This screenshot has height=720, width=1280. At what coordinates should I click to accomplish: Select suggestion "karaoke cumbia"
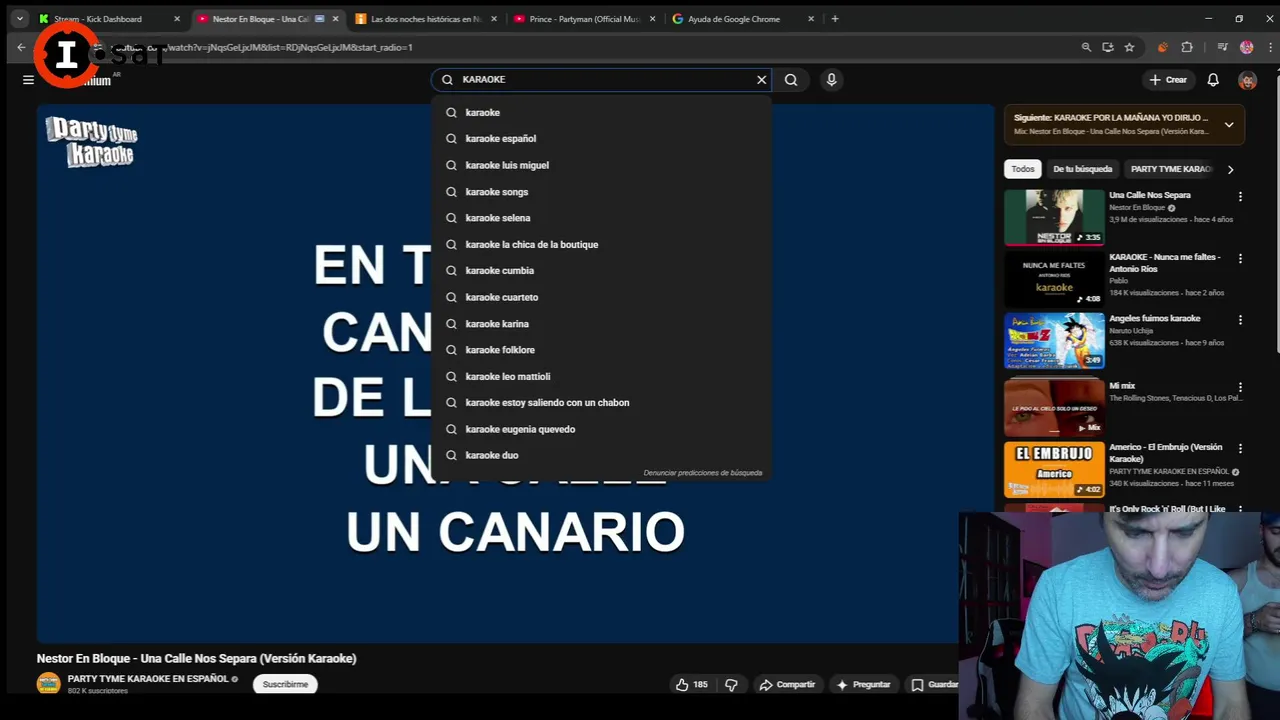pos(602,271)
